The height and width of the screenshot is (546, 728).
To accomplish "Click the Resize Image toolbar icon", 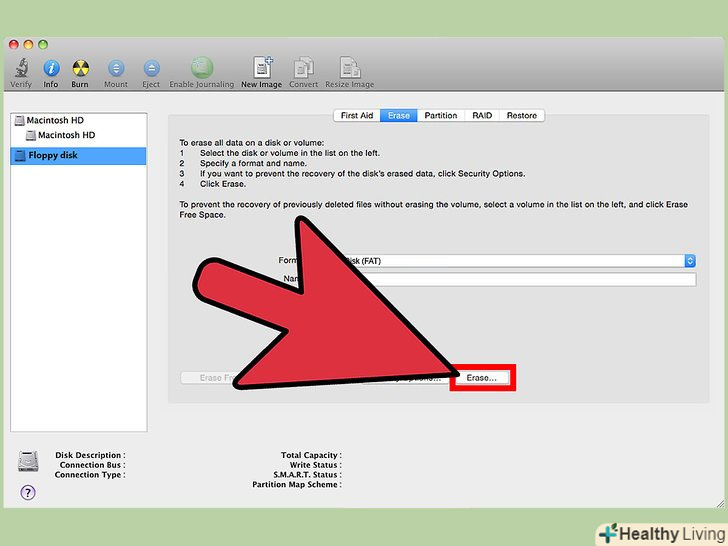I will (x=350, y=68).
